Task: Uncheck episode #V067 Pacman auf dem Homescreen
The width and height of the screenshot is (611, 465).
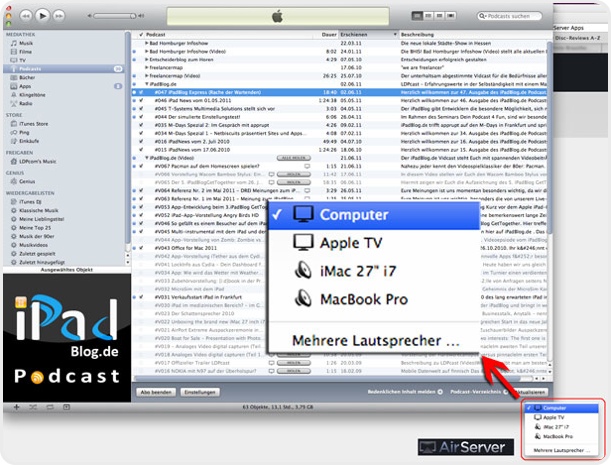Action: coord(141,166)
